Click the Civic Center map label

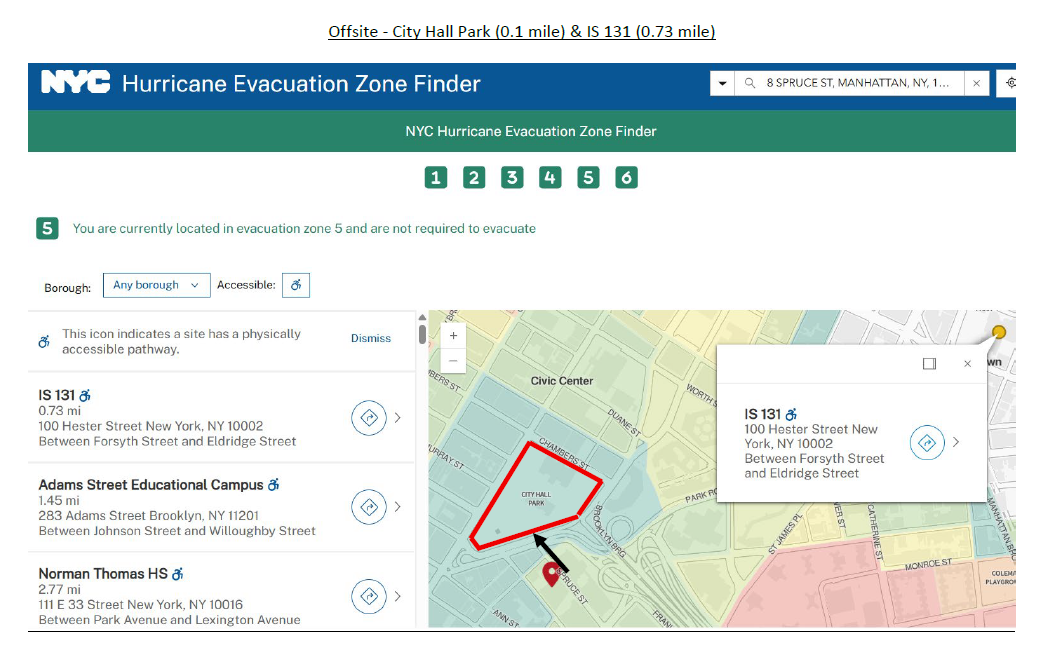click(x=562, y=381)
